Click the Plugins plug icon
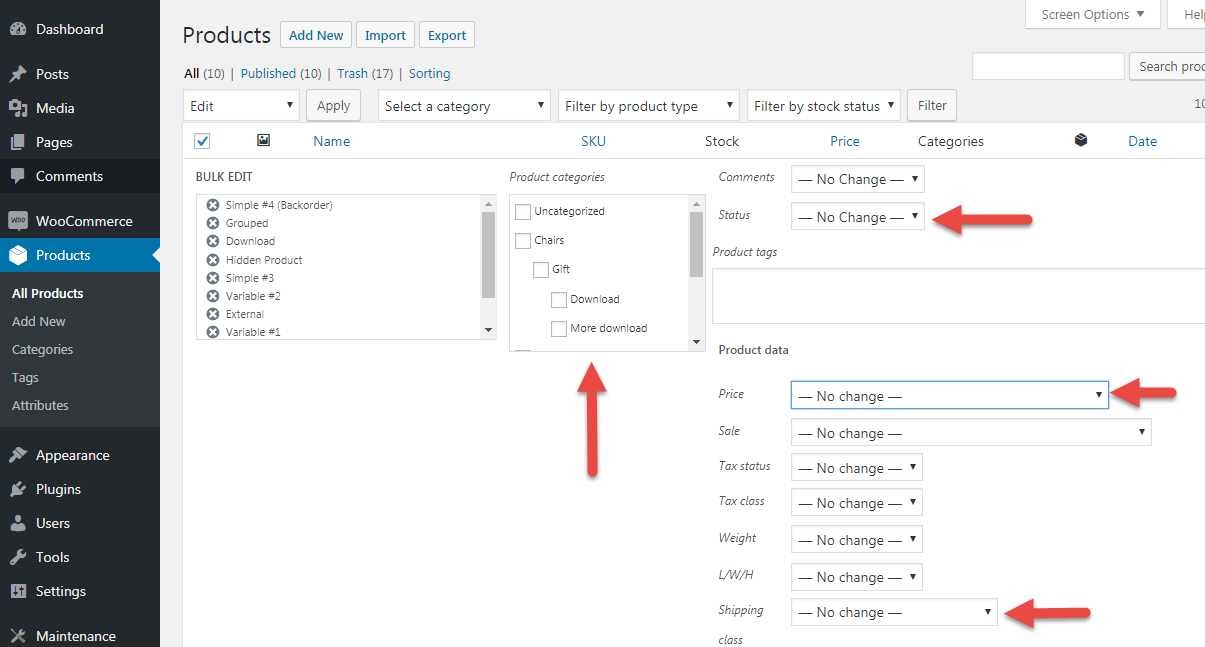Image resolution: width=1205 pixels, height=647 pixels. pyautogui.click(x=18, y=489)
